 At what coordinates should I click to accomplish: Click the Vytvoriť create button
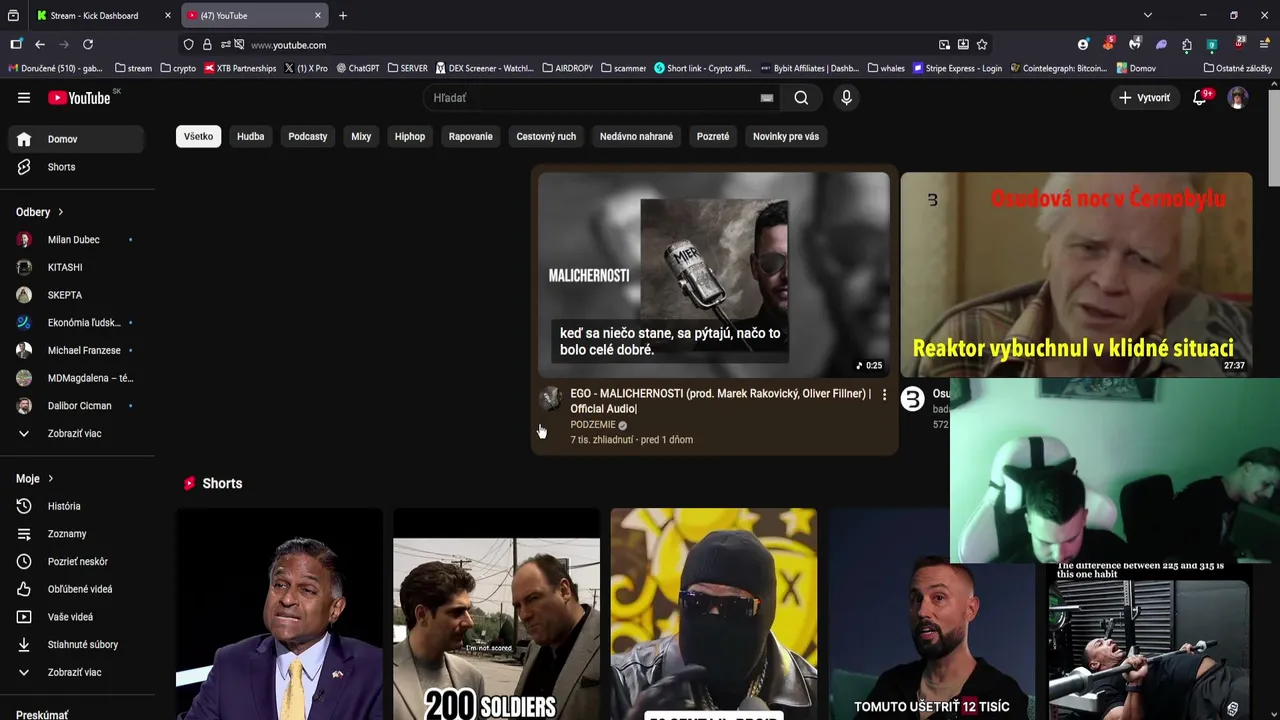1144,98
